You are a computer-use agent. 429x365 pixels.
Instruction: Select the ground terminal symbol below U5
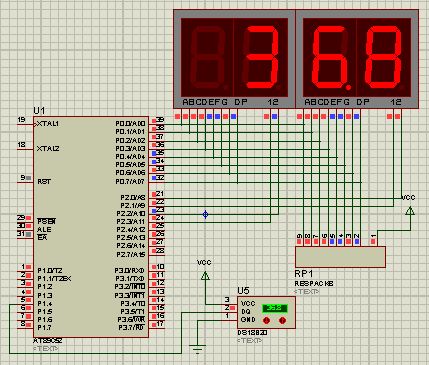pyautogui.click(x=197, y=349)
